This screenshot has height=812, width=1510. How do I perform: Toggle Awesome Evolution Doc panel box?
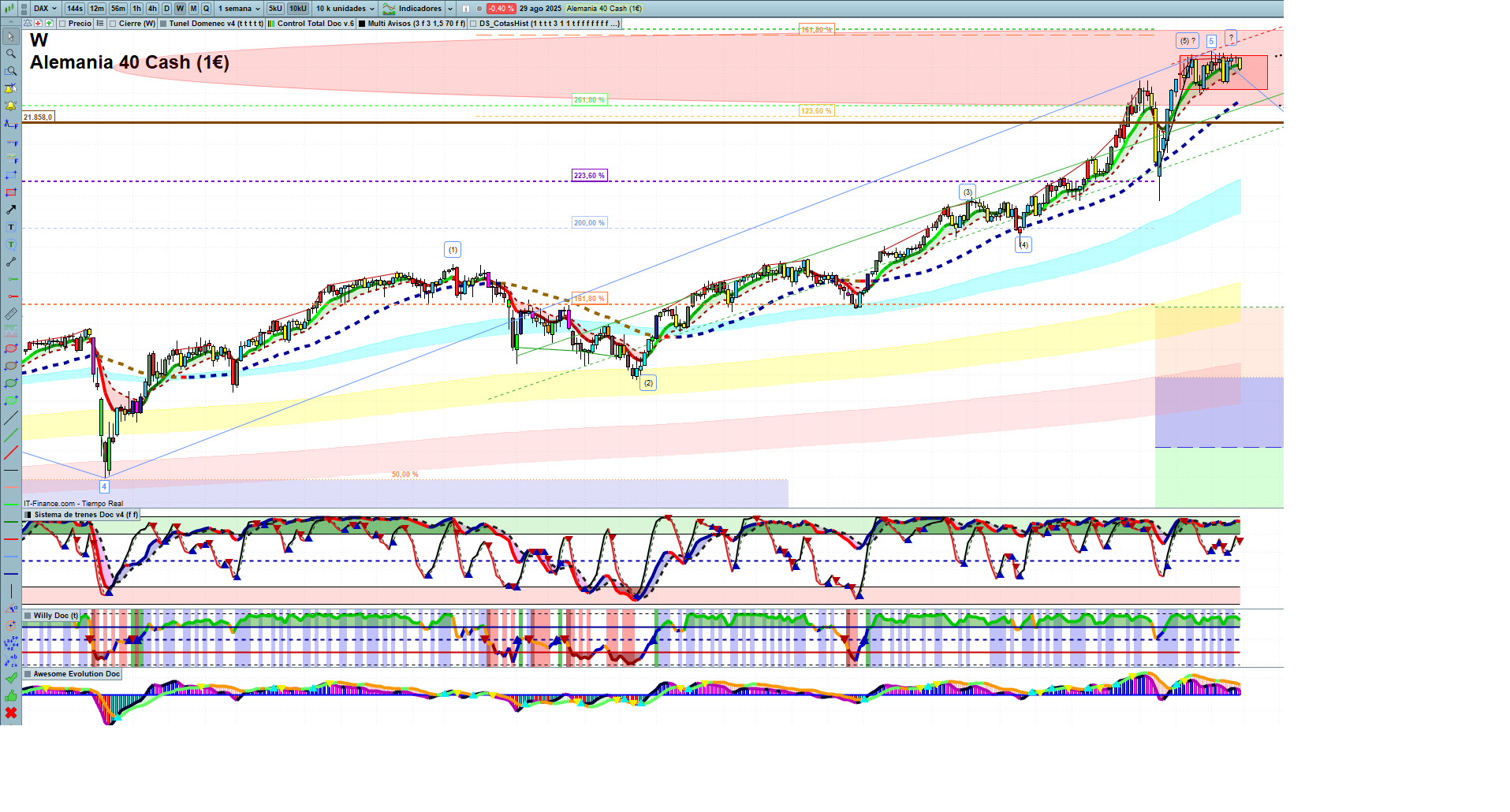point(28,674)
